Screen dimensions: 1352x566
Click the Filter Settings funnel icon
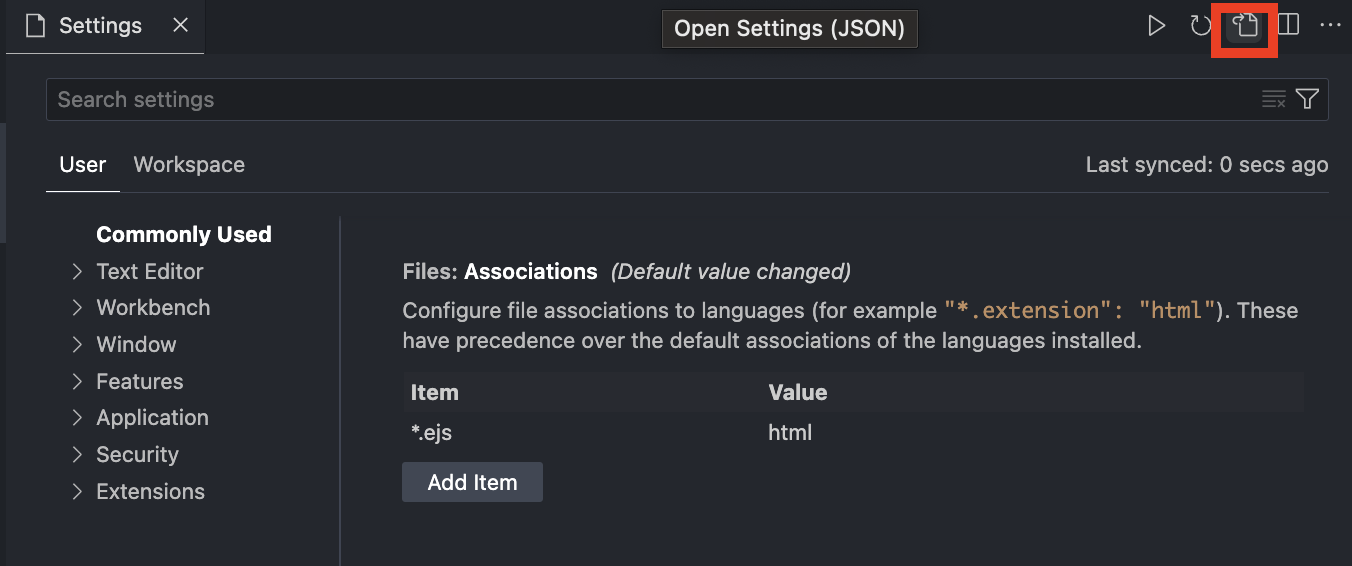click(1307, 99)
